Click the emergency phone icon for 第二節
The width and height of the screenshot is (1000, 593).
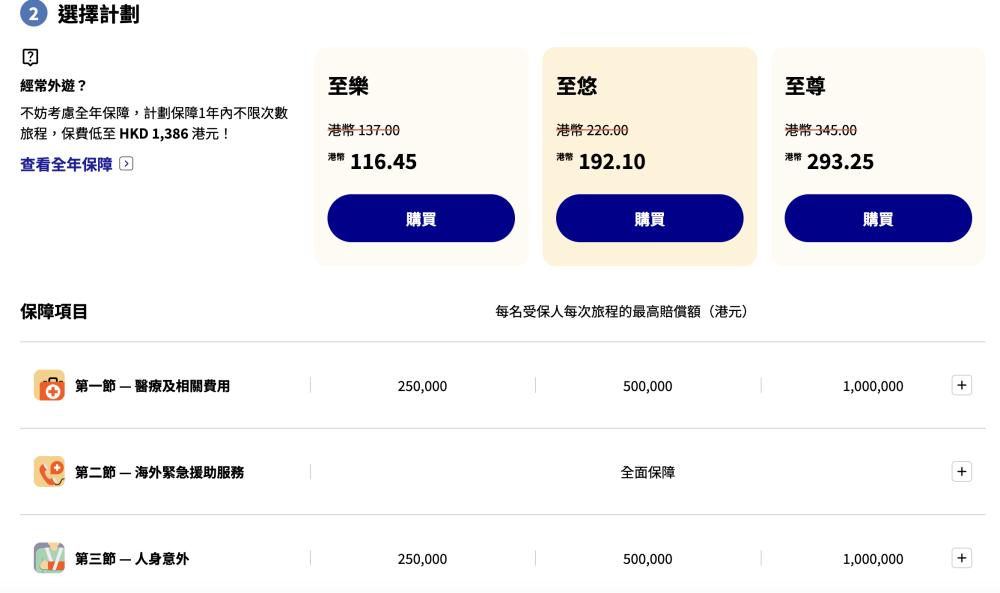point(49,472)
